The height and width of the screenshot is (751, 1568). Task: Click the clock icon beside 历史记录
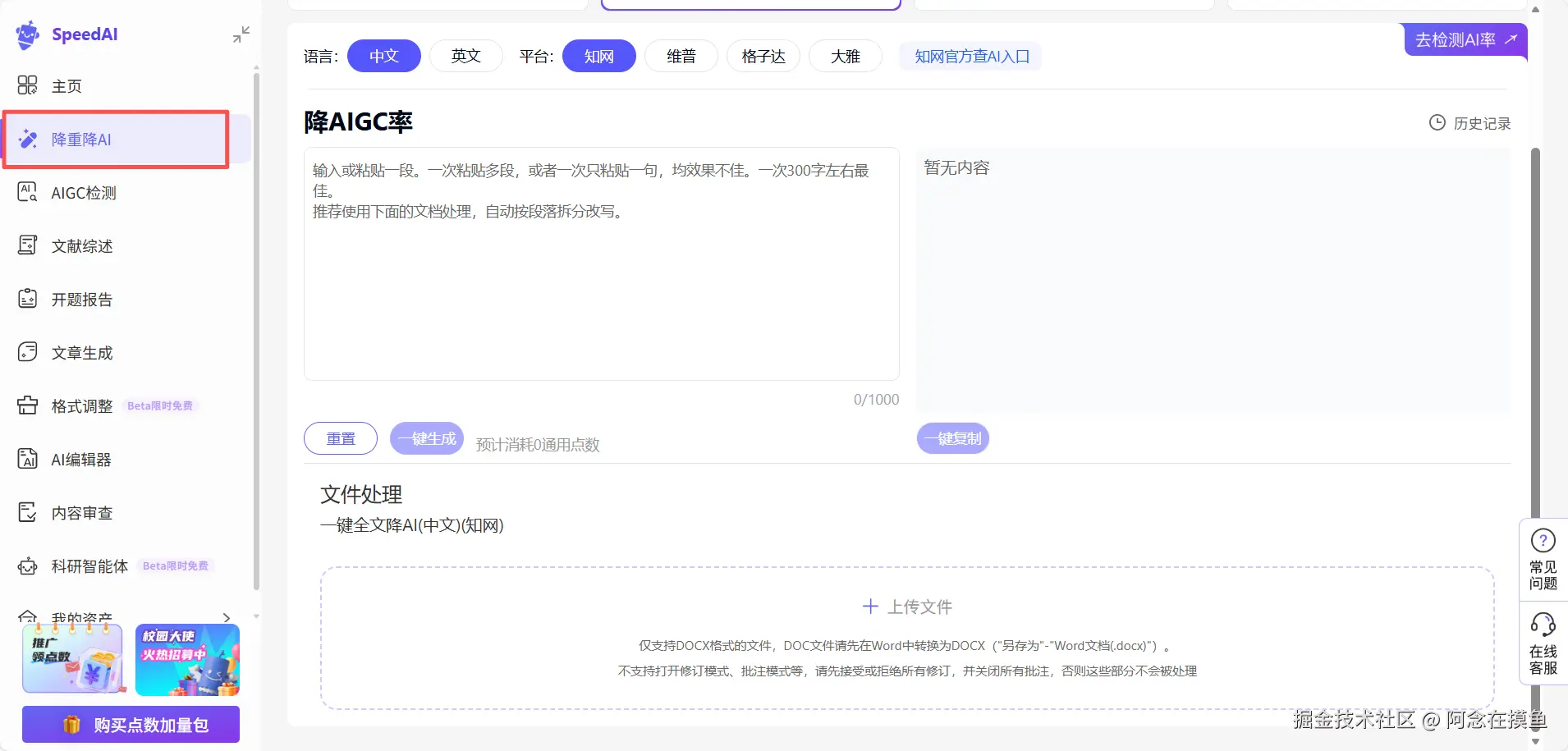coord(1437,122)
